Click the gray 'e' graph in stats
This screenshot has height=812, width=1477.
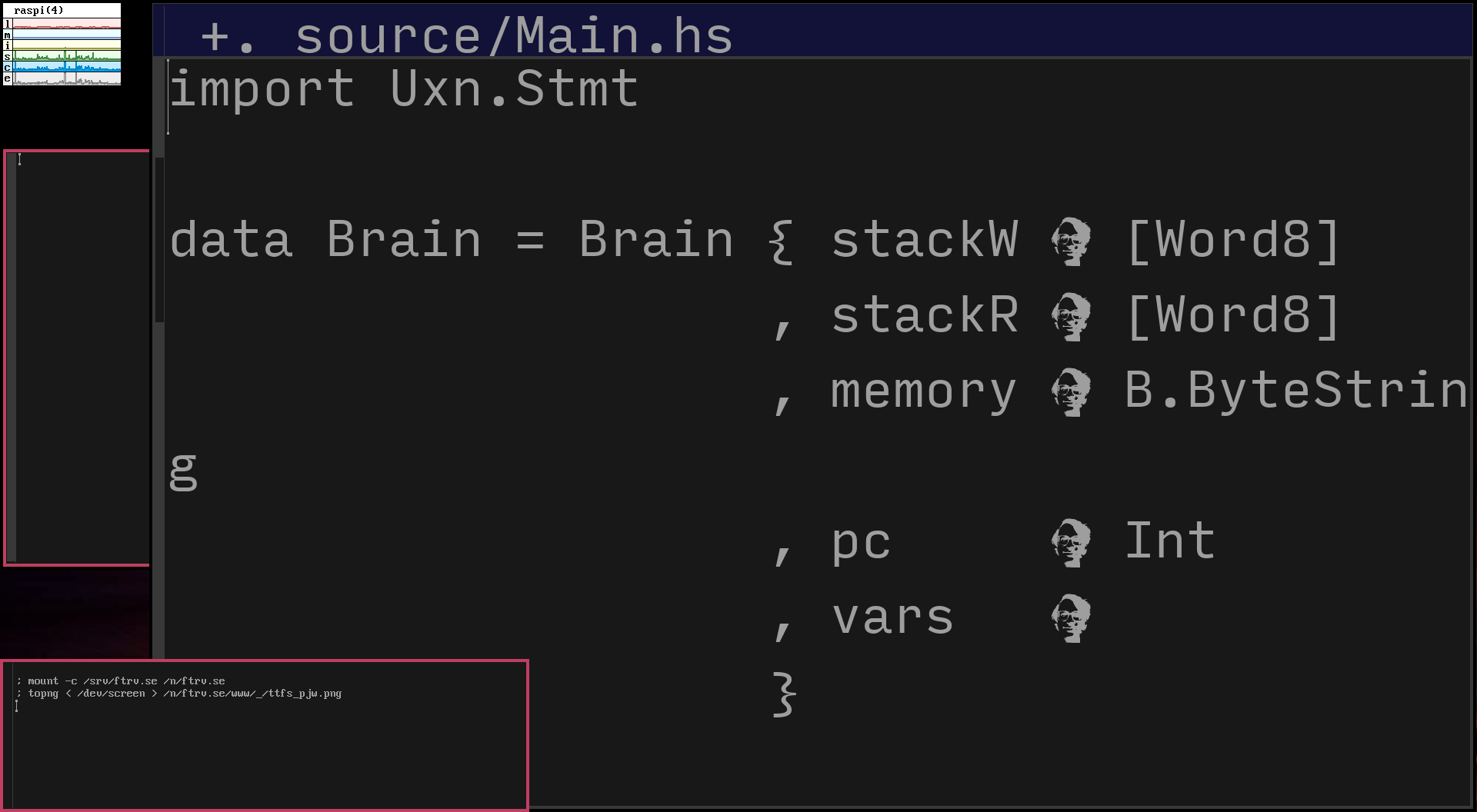tap(67, 78)
